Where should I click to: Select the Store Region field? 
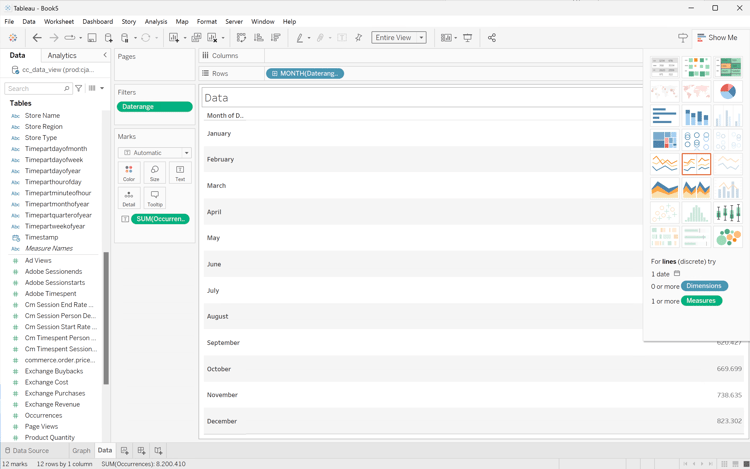click(x=44, y=127)
